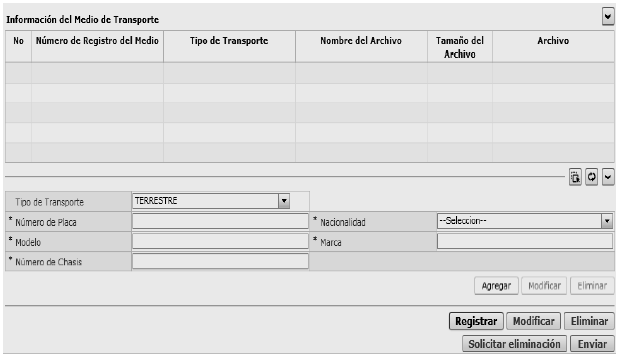The width and height of the screenshot is (620, 361).
Task: Open the Nacionalidad selection dropdown
Action: click(x=607, y=221)
